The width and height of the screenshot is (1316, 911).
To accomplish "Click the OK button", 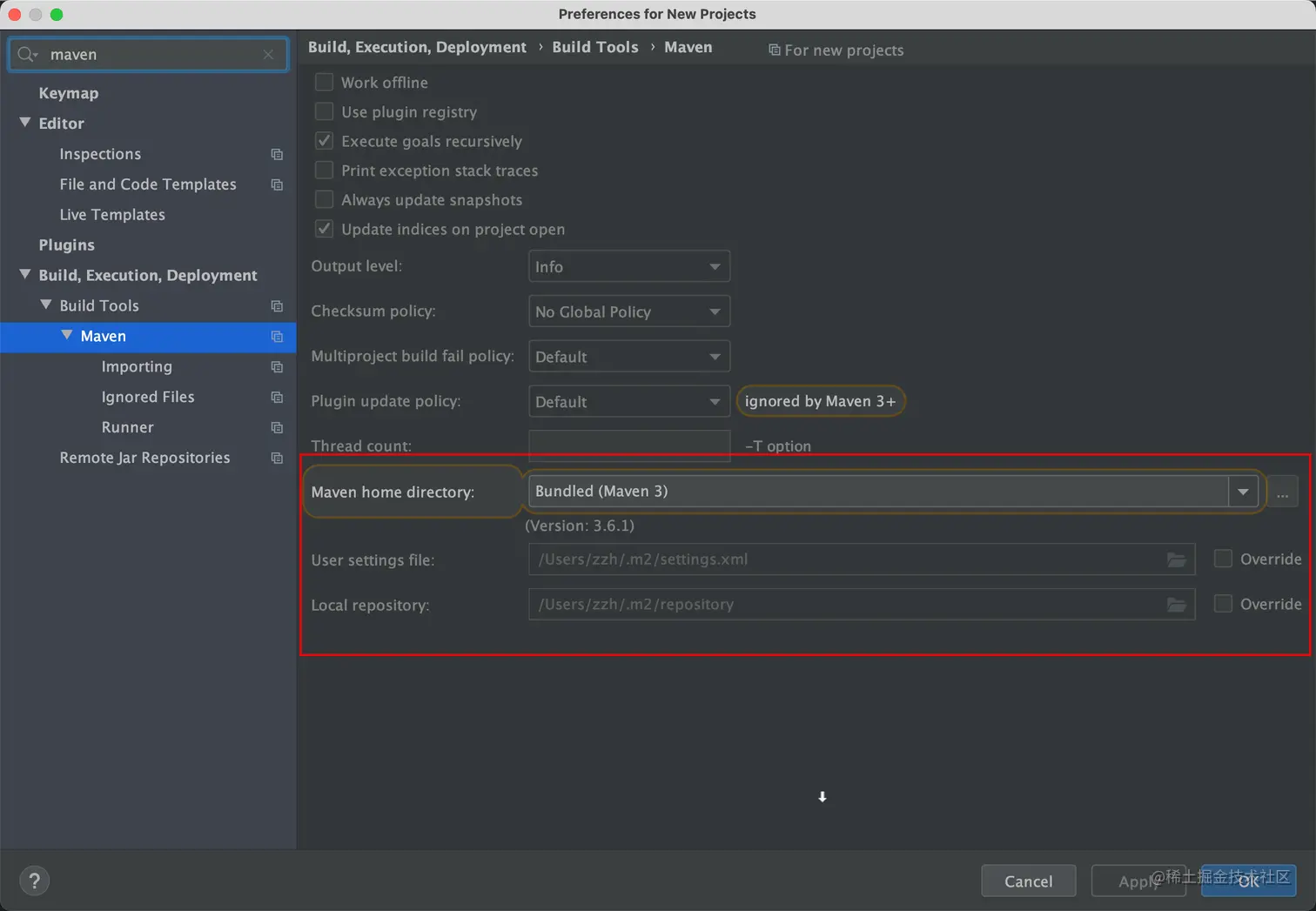I will tap(1249, 881).
